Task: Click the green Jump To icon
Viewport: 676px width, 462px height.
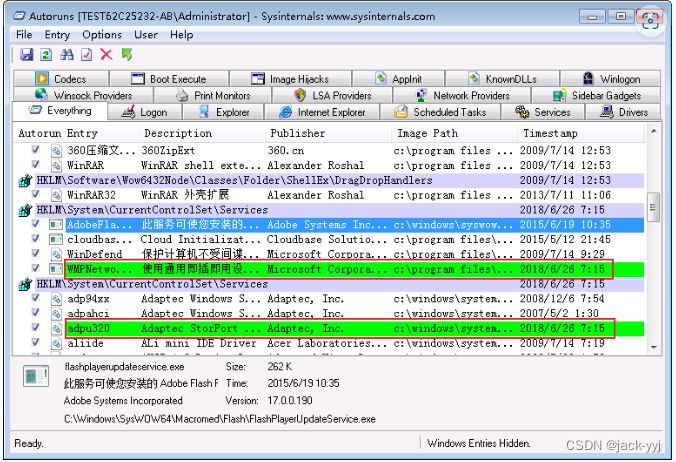Action: [x=126, y=55]
